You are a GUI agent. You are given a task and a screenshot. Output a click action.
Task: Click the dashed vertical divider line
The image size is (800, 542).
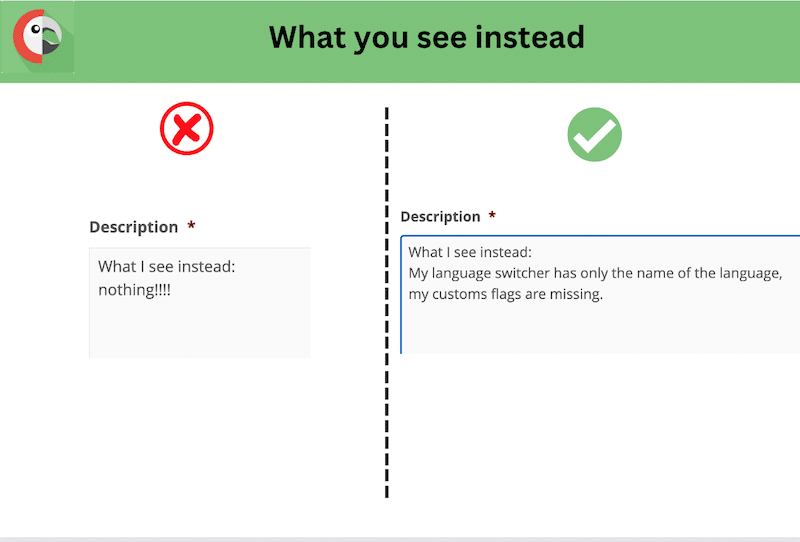(387, 302)
